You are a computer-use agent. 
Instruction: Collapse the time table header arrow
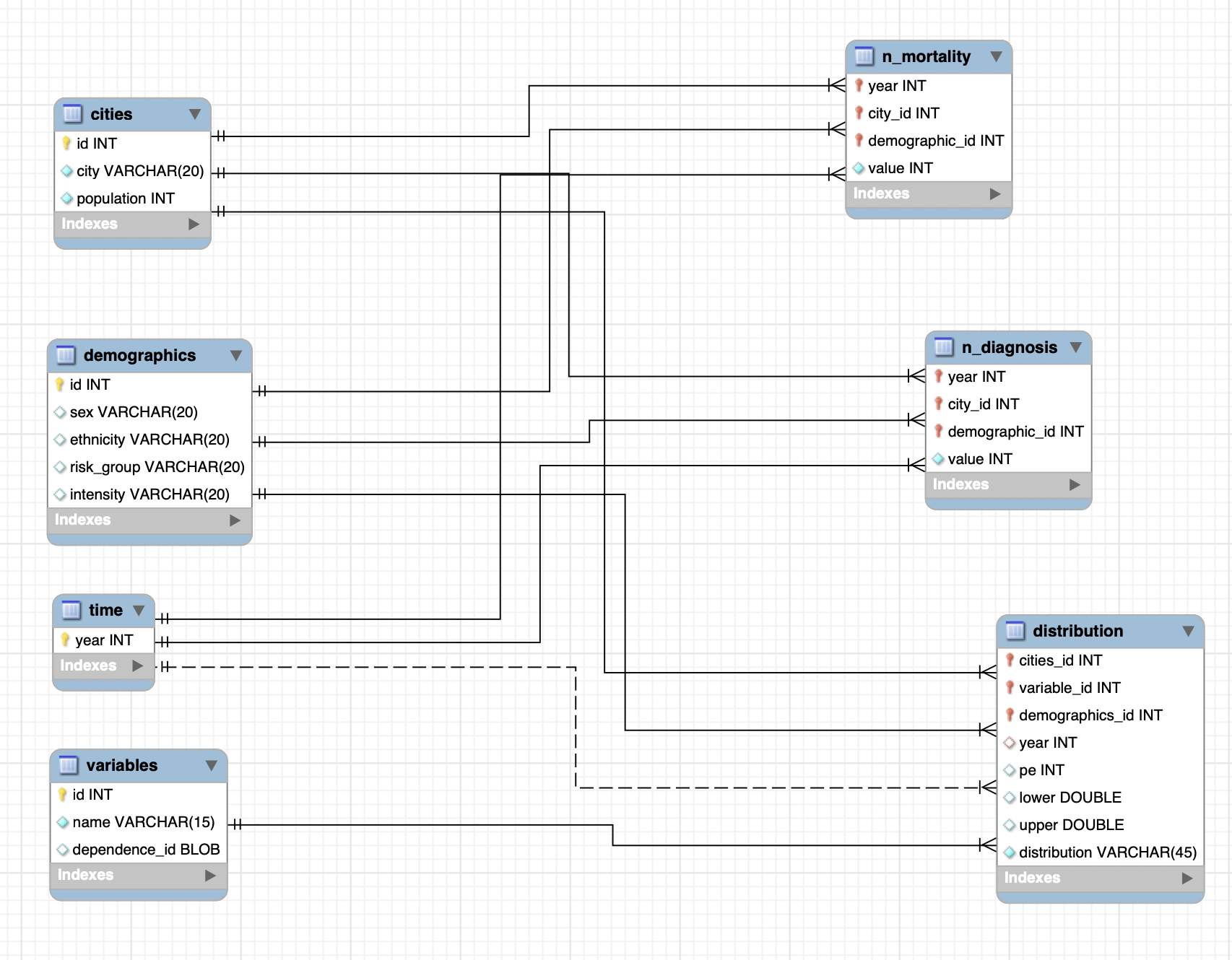point(139,611)
